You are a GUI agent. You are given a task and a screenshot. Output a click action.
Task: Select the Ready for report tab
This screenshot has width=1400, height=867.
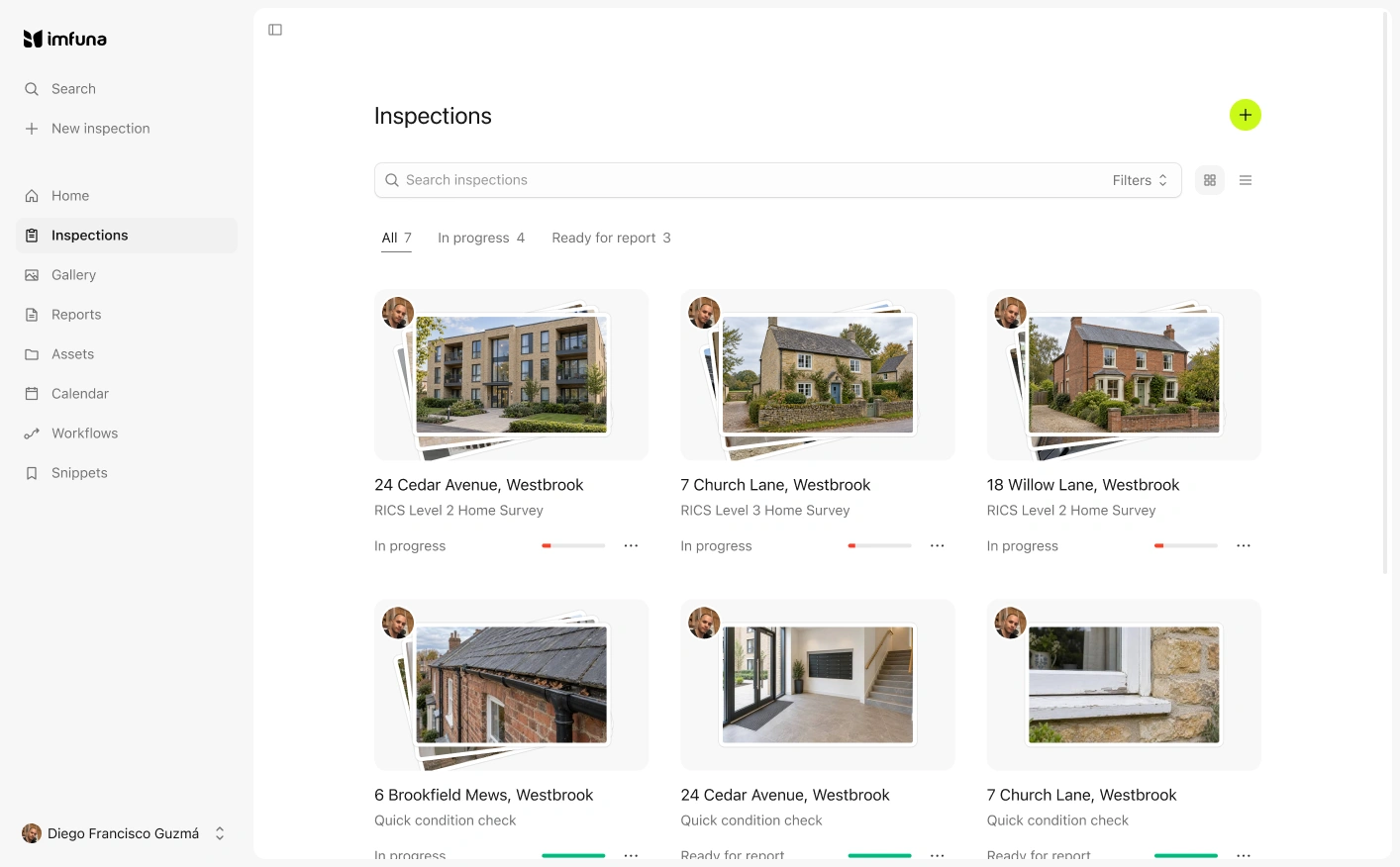pos(611,238)
